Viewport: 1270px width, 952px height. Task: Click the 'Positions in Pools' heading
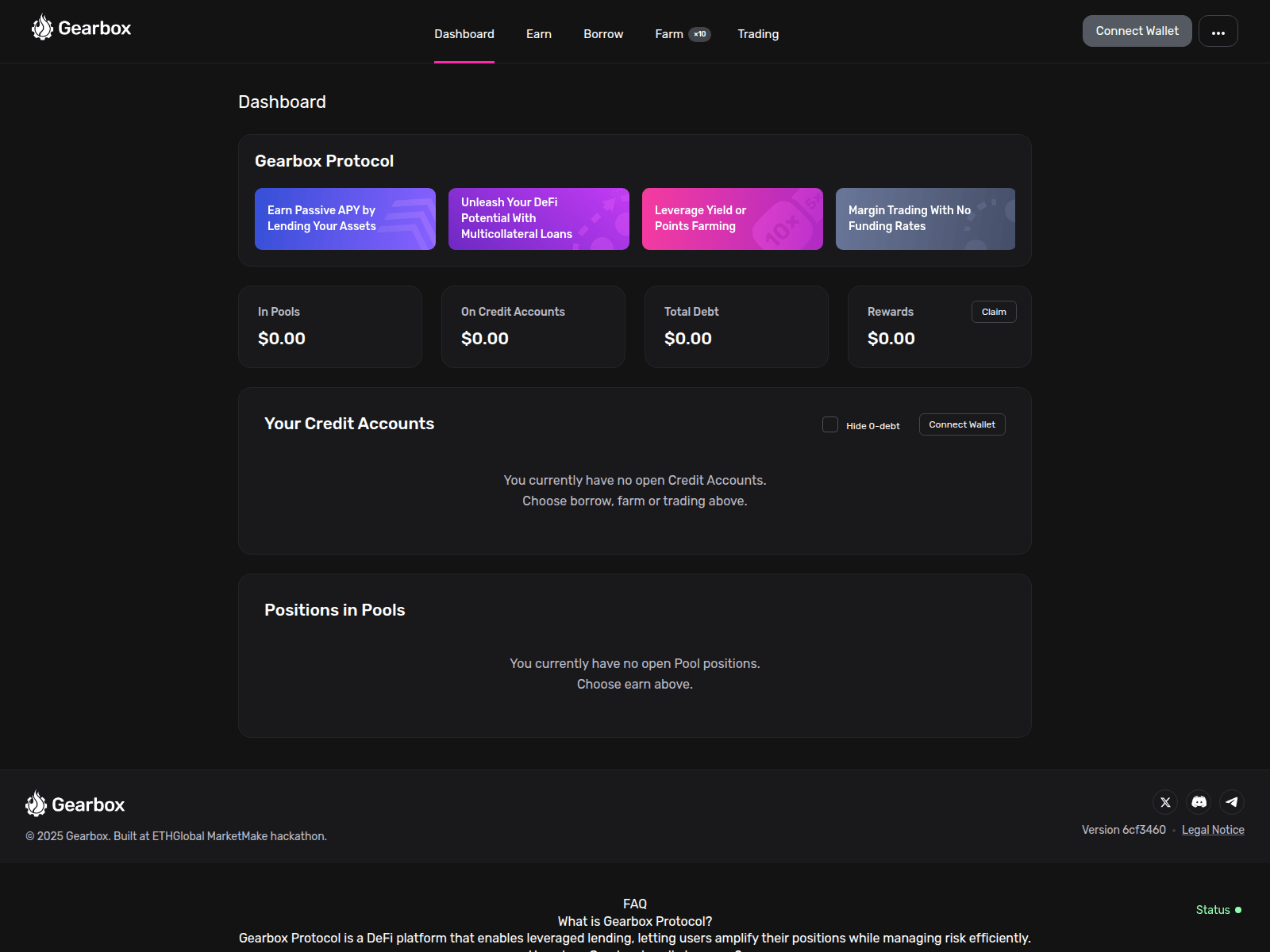[335, 610]
